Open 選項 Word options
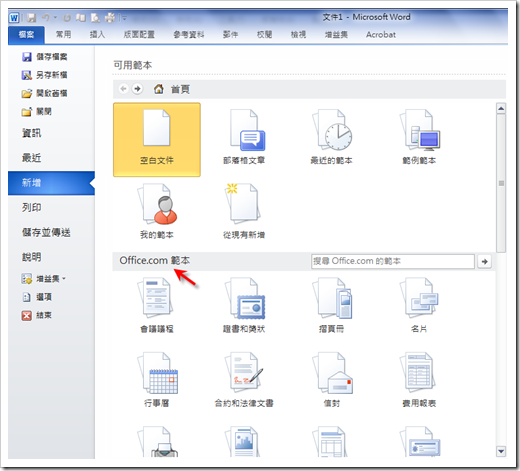 [37, 297]
